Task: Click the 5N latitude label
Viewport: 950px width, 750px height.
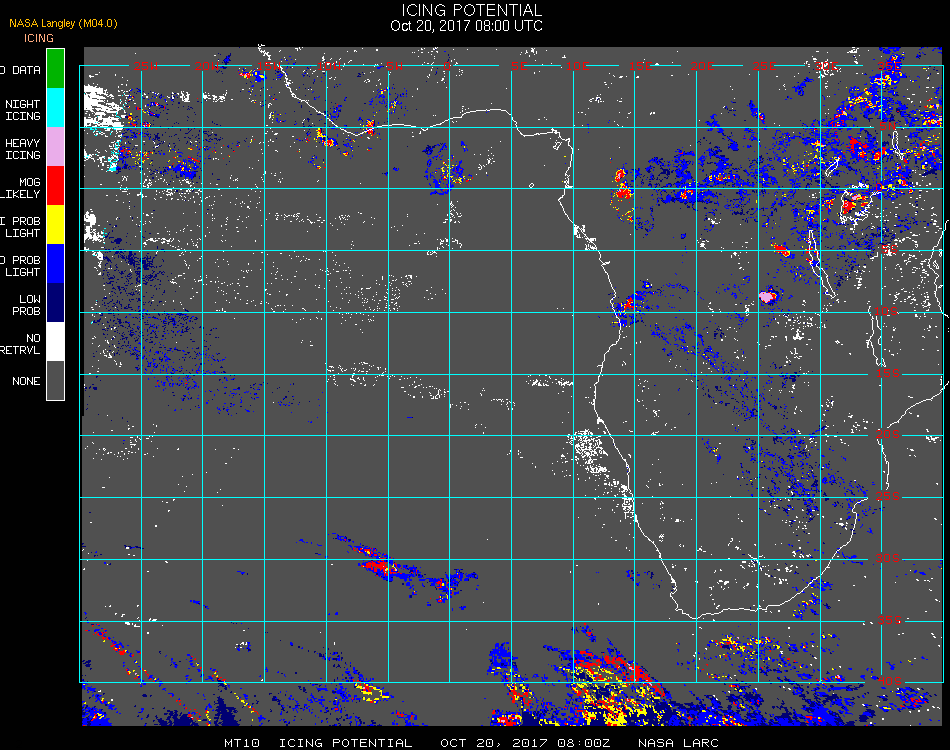Action: tap(888, 126)
